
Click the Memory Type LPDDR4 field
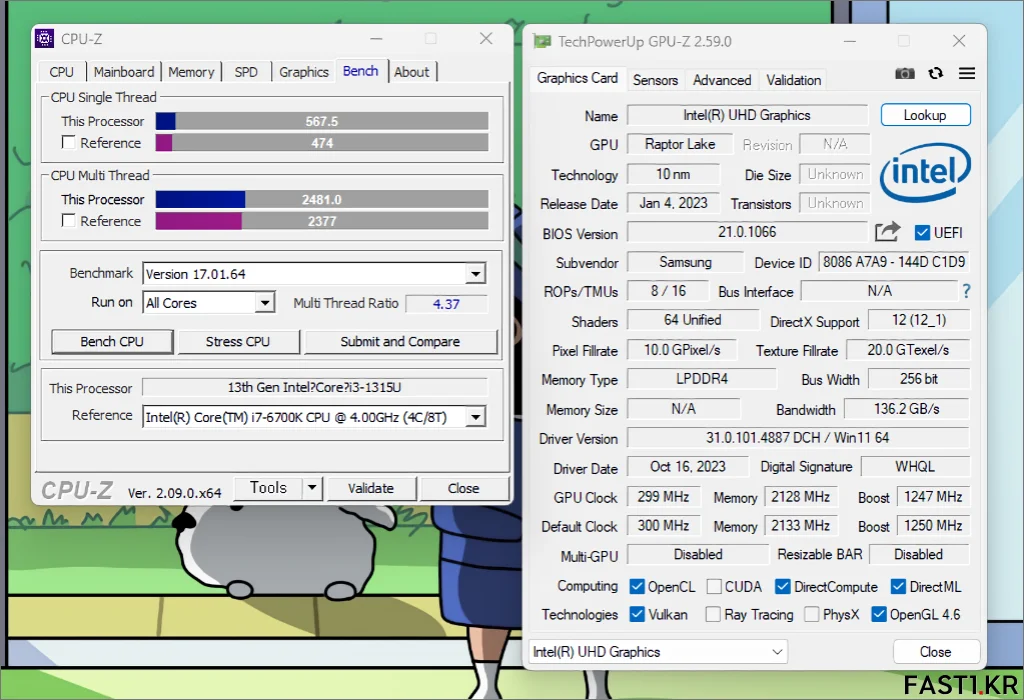(x=702, y=379)
